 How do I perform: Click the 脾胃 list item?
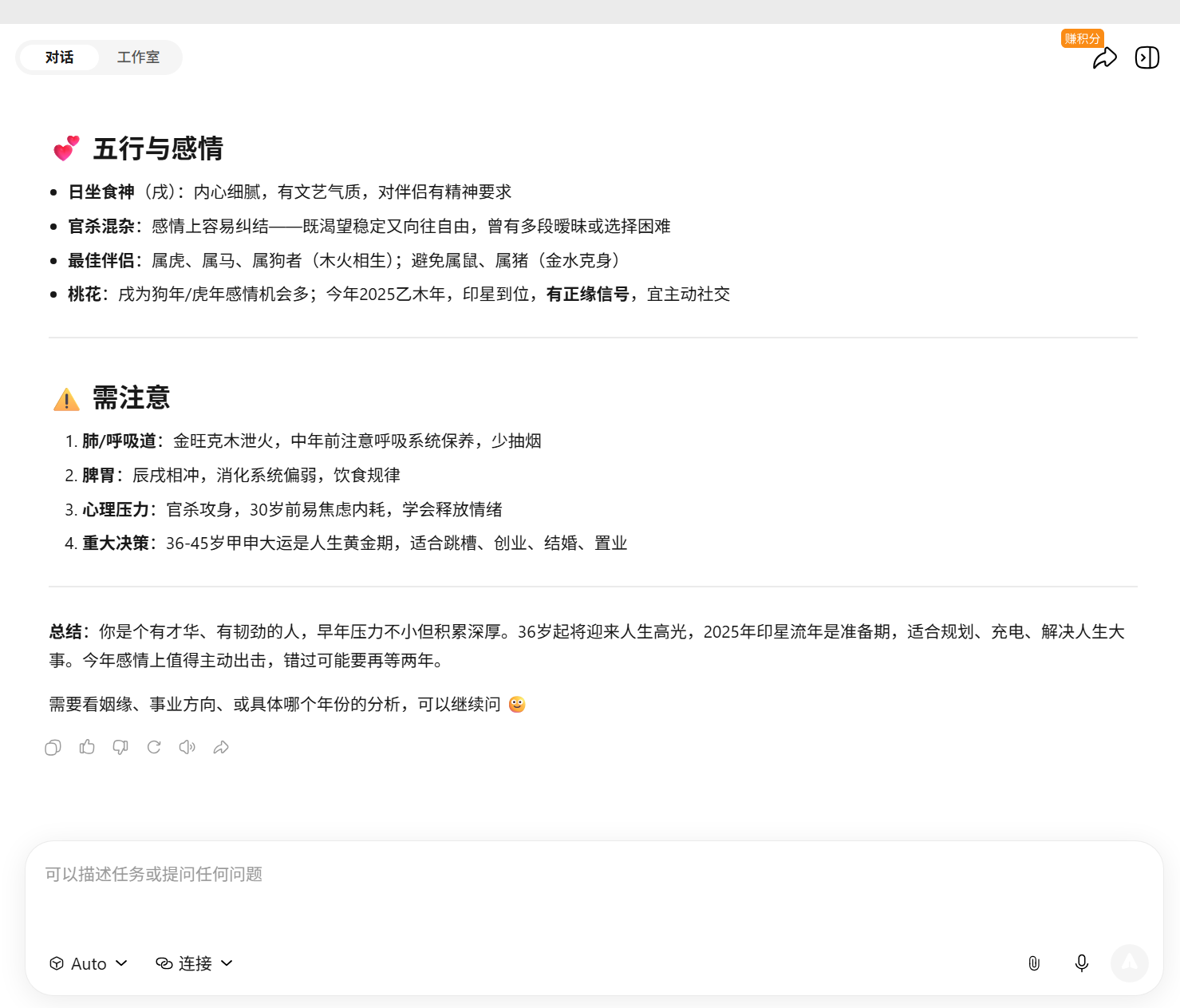242,476
